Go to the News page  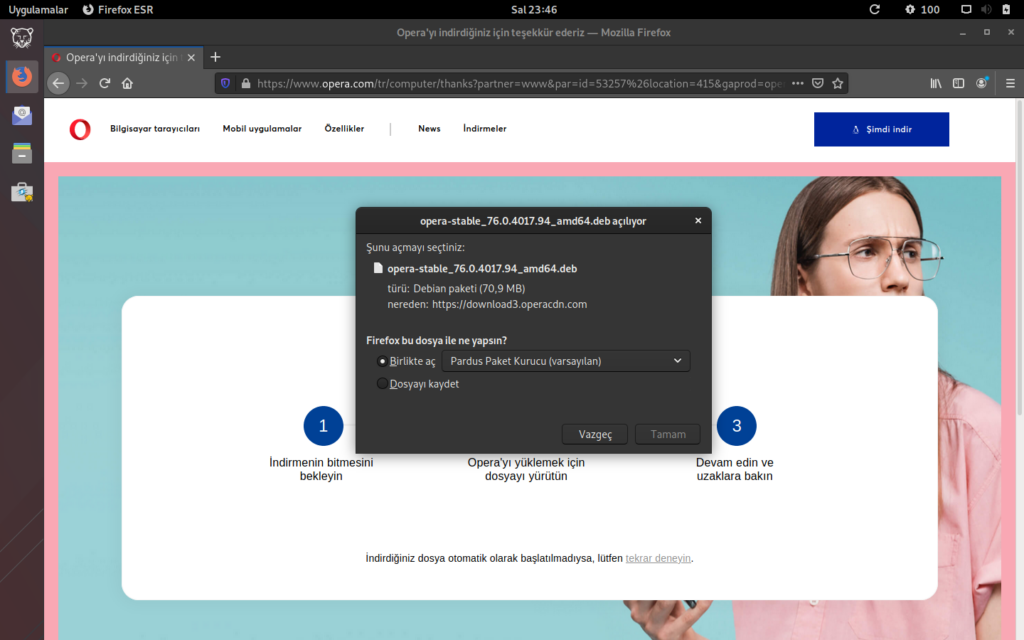[x=429, y=129]
